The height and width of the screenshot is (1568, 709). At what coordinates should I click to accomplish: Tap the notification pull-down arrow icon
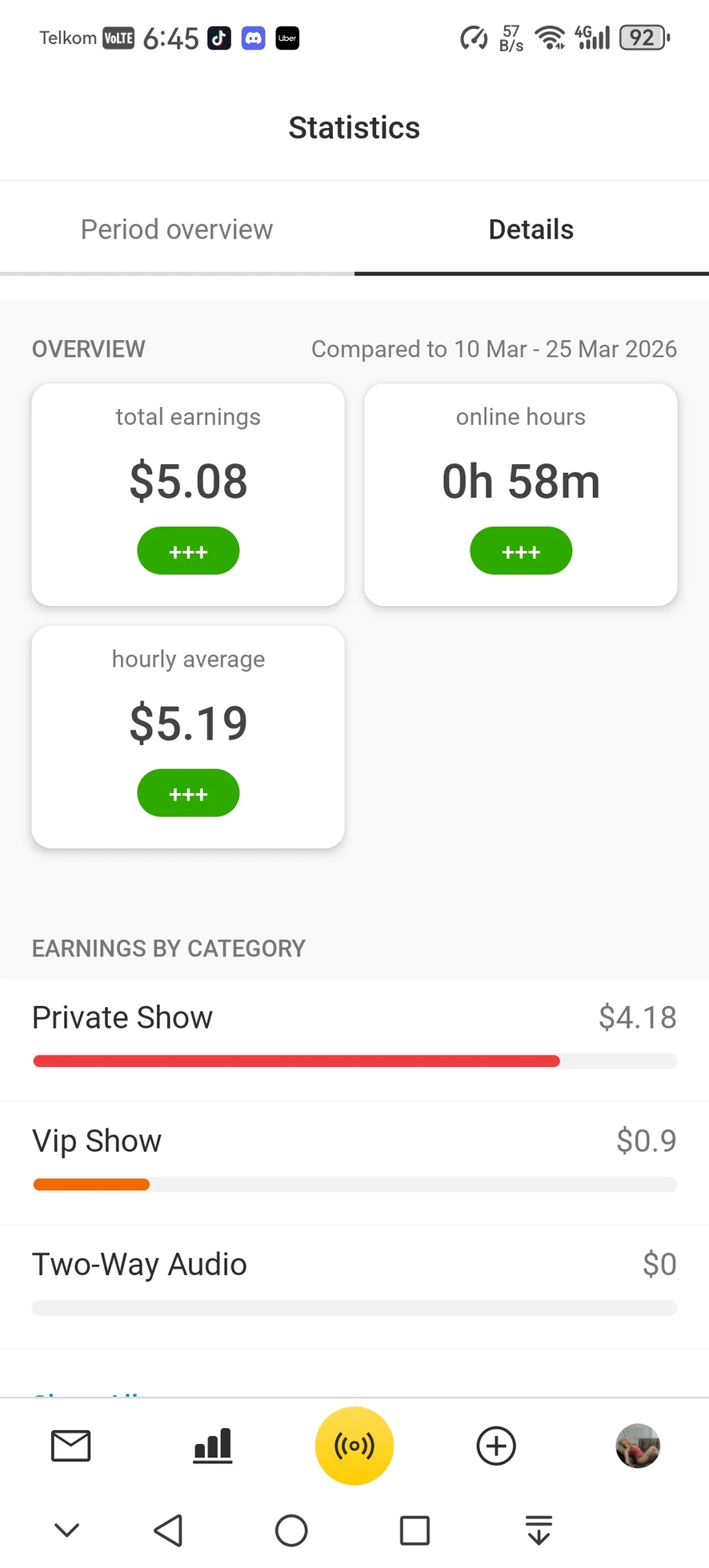[x=539, y=1530]
